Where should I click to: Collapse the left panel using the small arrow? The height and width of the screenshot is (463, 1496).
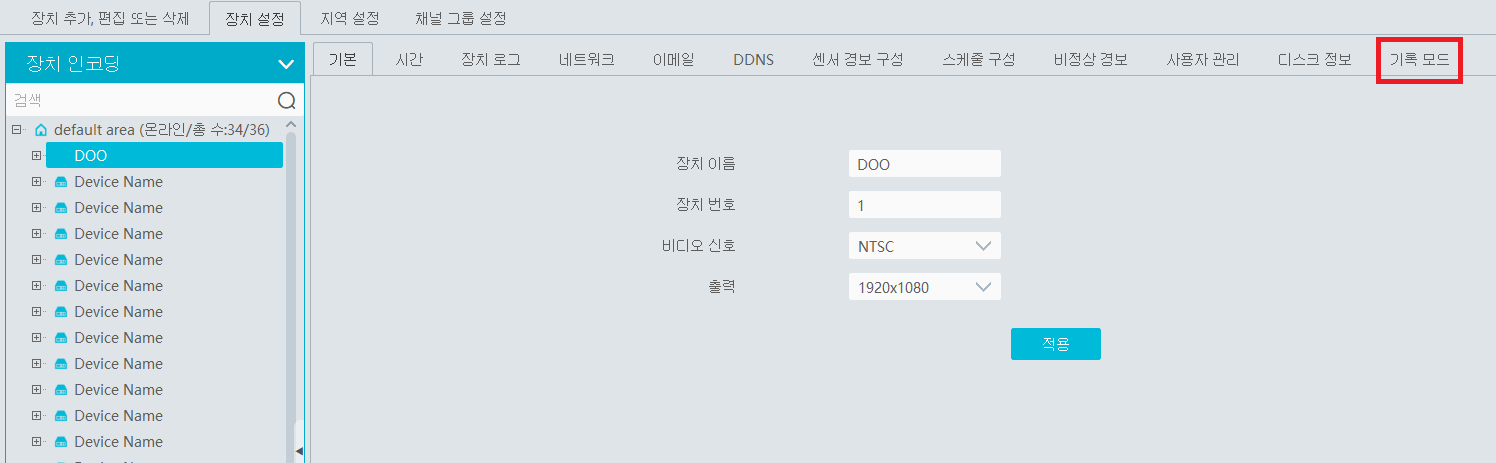click(x=299, y=451)
